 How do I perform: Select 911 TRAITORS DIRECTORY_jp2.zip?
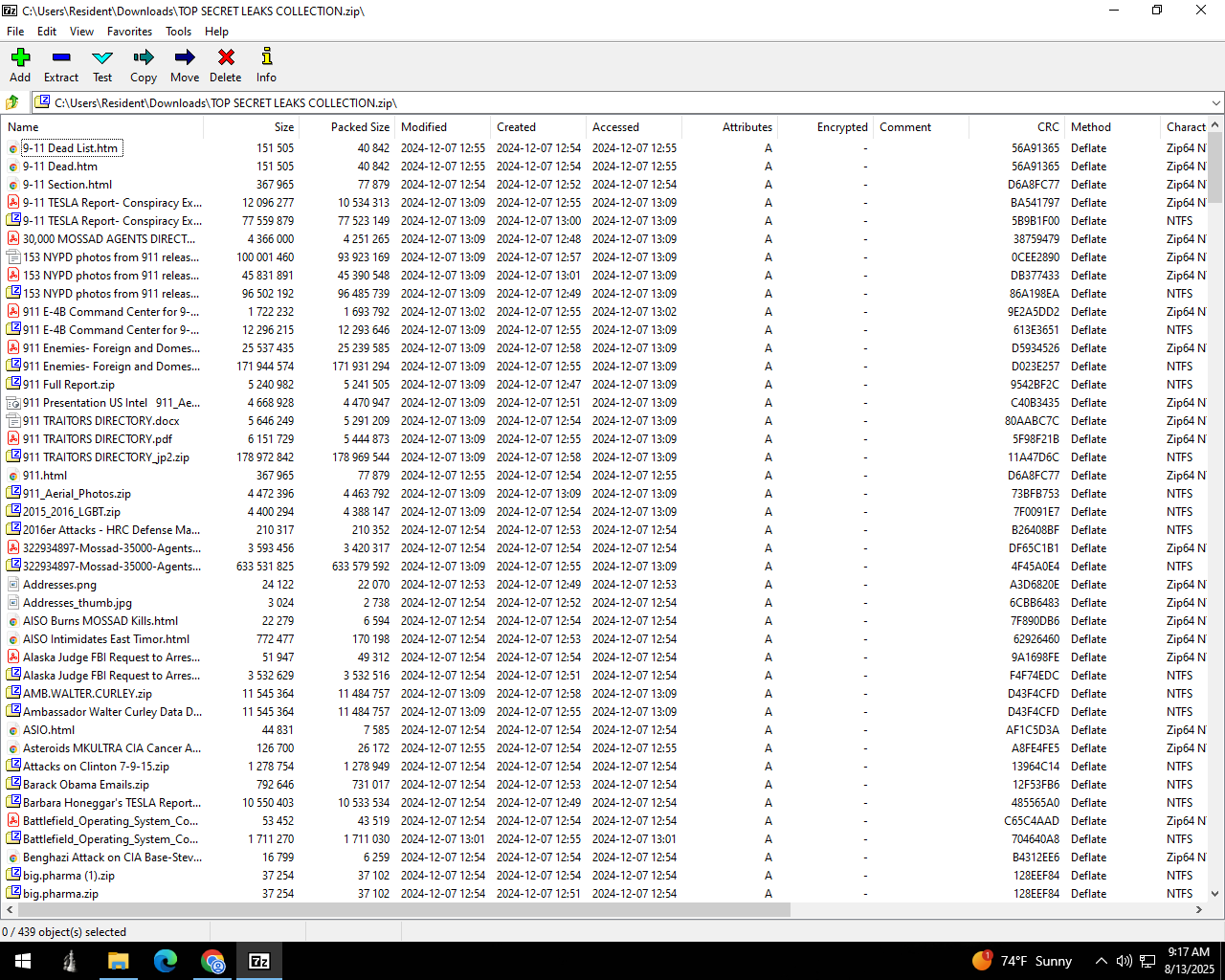tap(106, 457)
